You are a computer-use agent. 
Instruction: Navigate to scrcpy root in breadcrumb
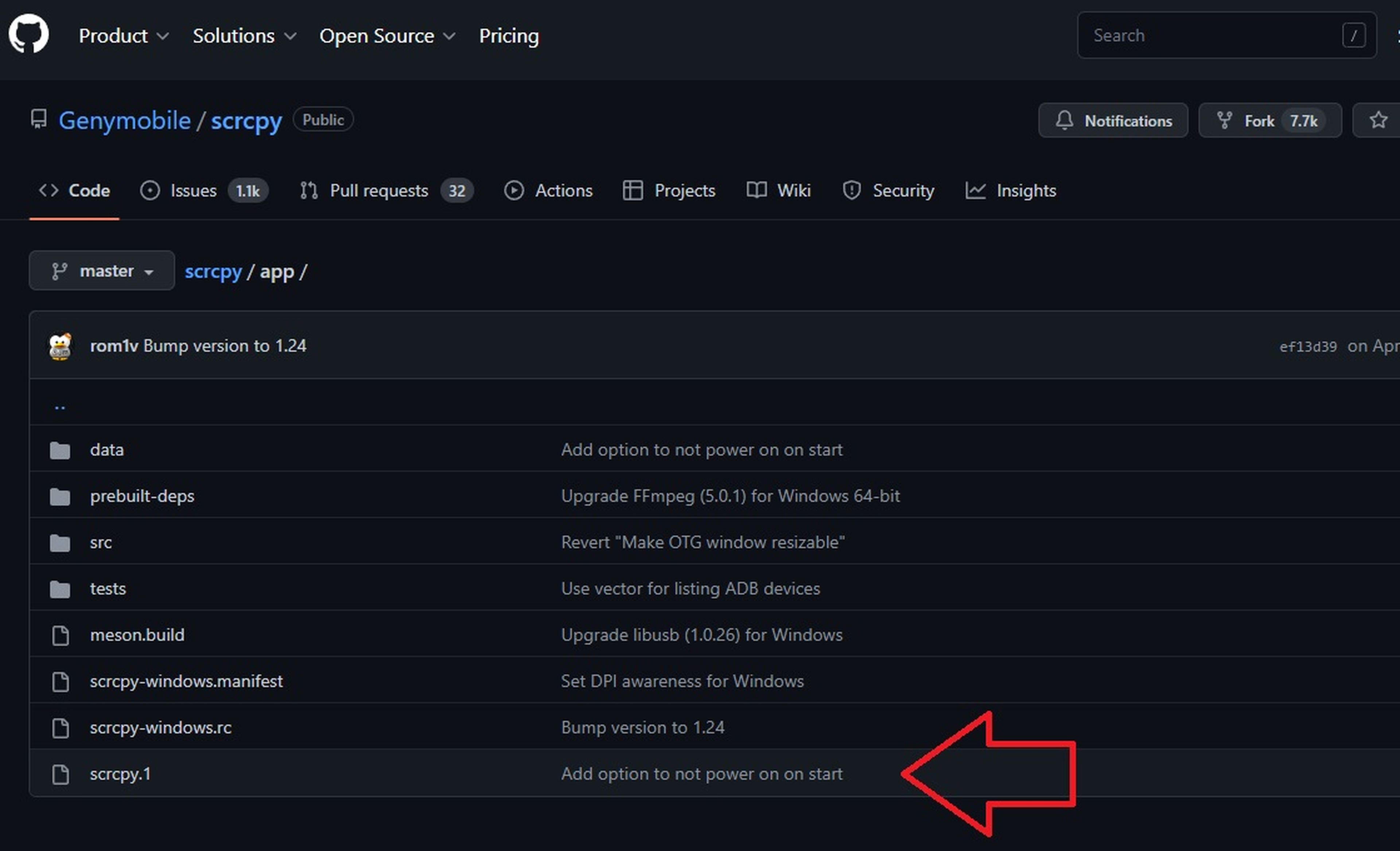click(213, 272)
